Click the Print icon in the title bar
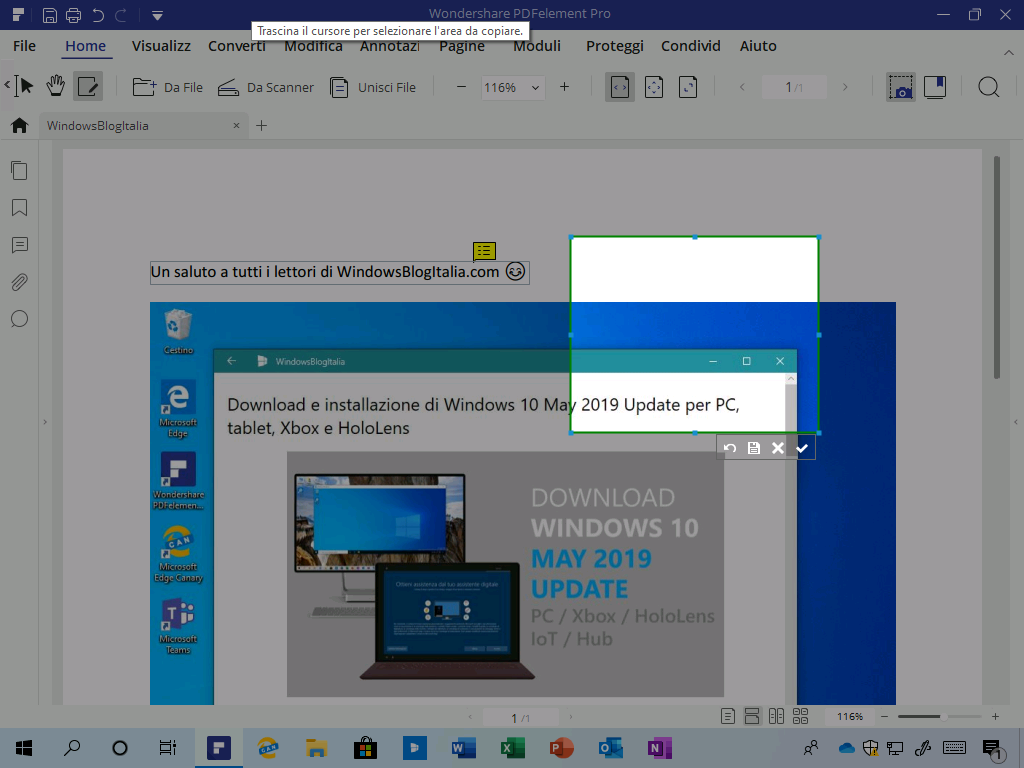This screenshot has height=768, width=1024. point(73,15)
